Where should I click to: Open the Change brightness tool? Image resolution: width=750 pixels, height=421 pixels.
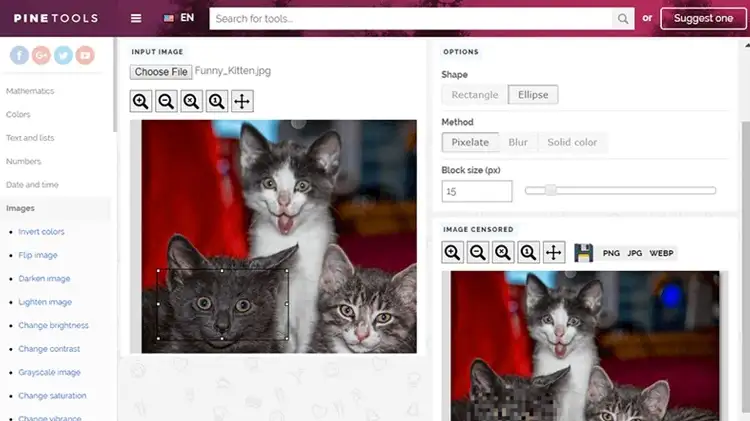click(53, 325)
